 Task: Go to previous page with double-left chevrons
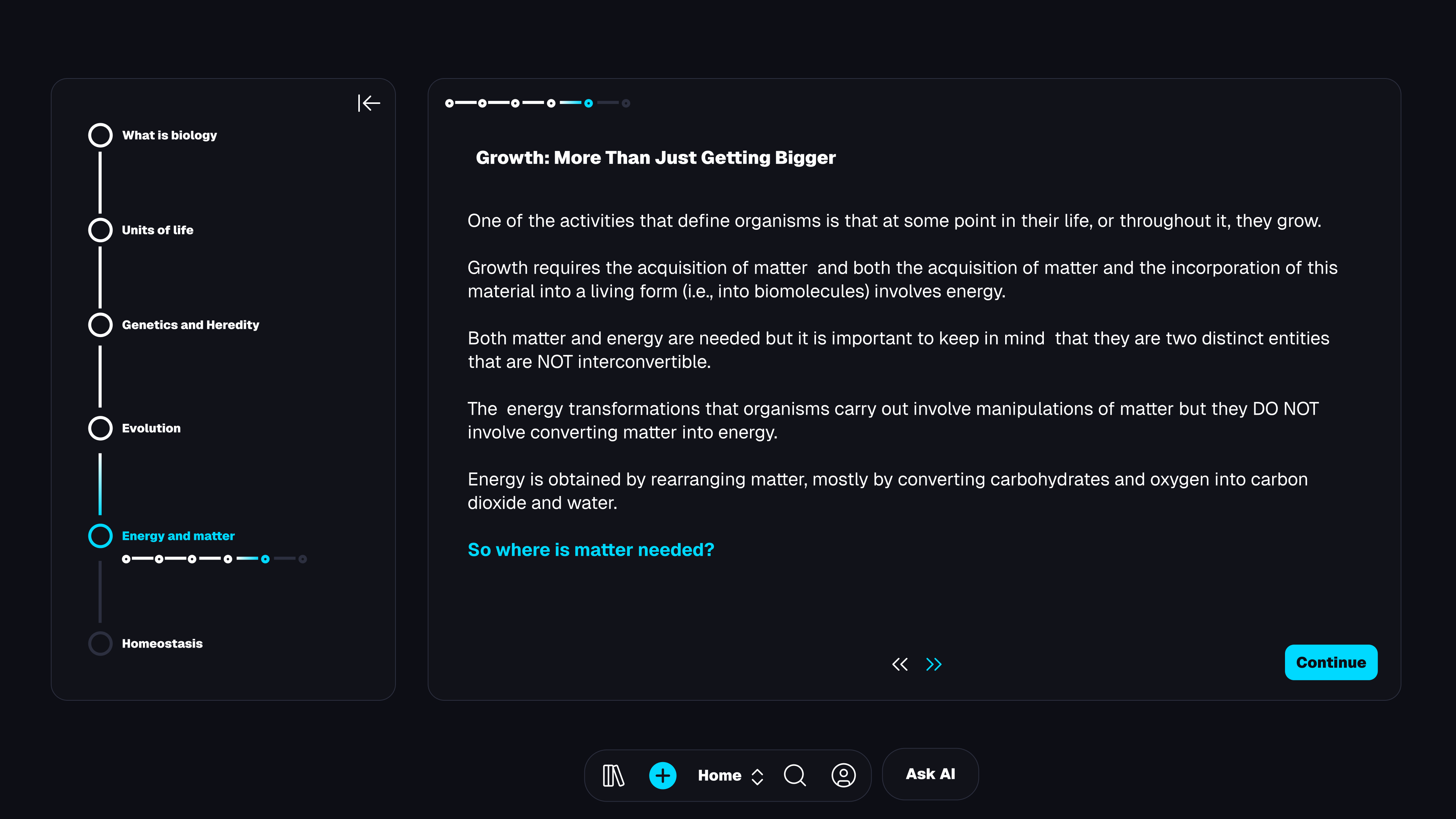(900, 664)
